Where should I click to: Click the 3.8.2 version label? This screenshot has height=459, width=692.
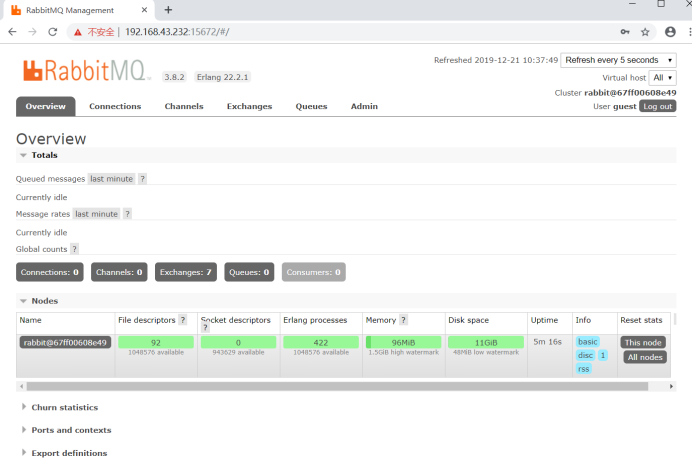coord(174,77)
